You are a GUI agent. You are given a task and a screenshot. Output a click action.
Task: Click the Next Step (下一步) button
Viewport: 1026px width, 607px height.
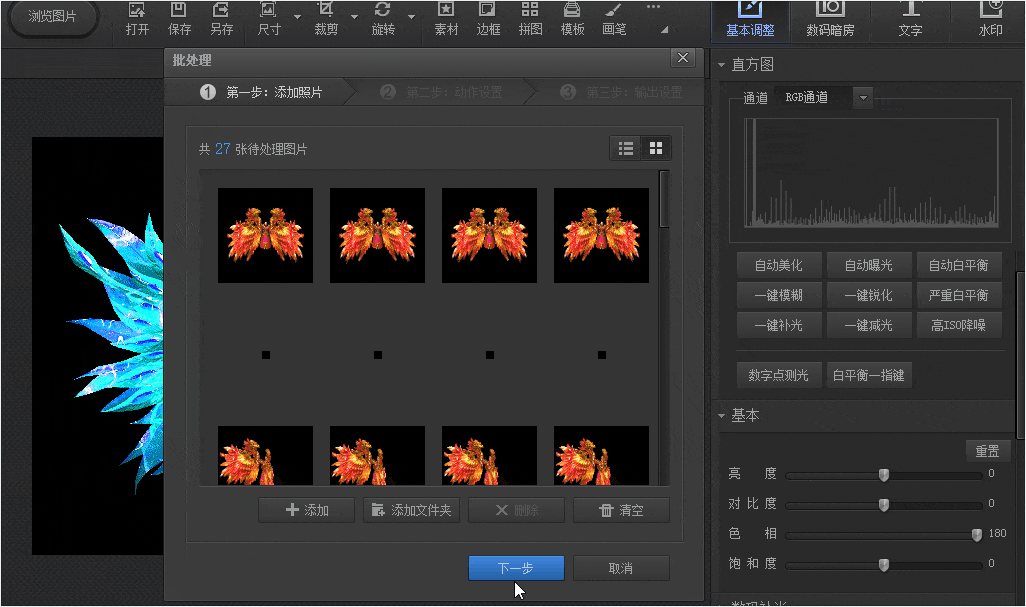[516, 568]
